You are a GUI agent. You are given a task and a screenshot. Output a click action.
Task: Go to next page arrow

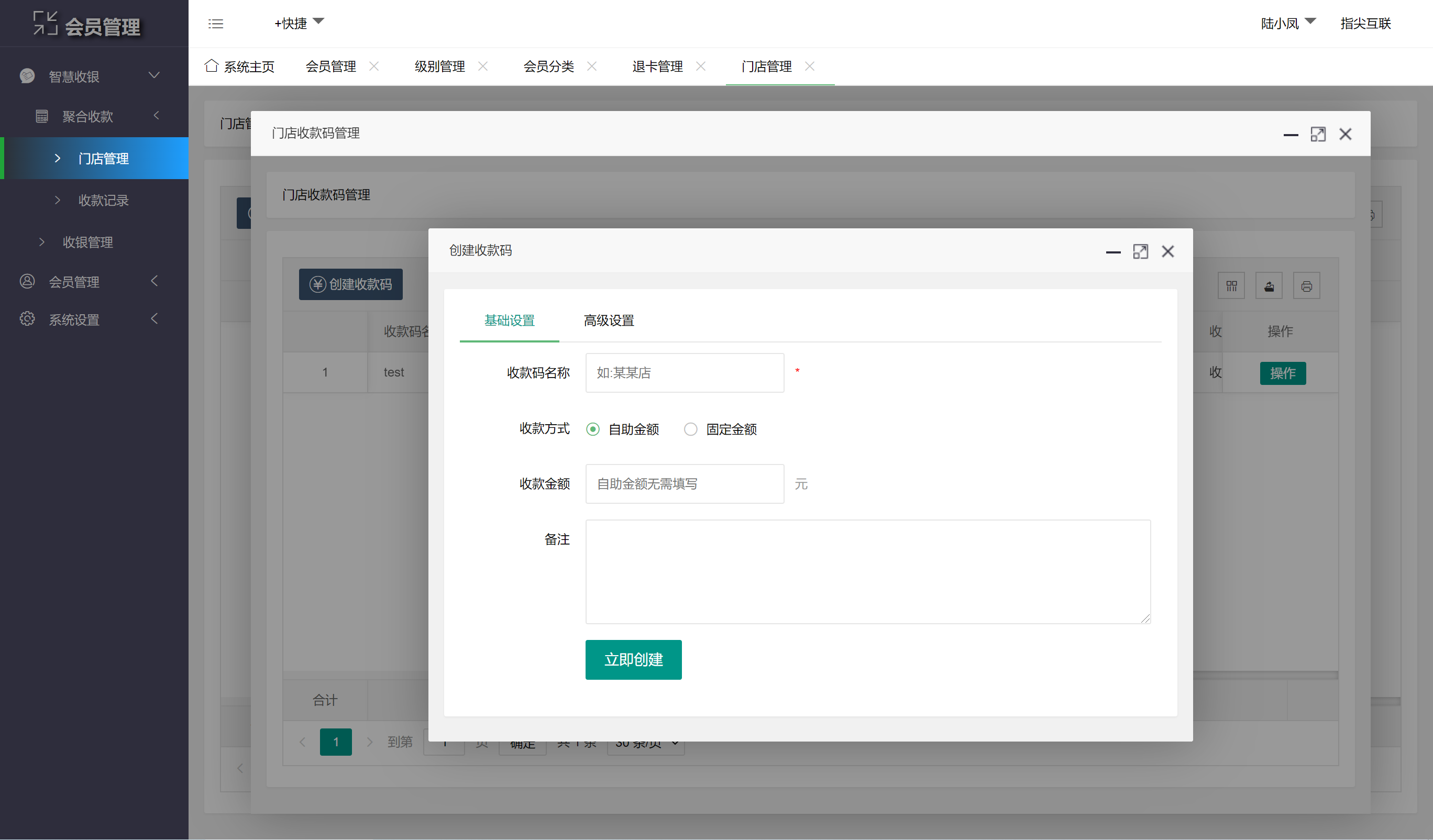click(370, 742)
